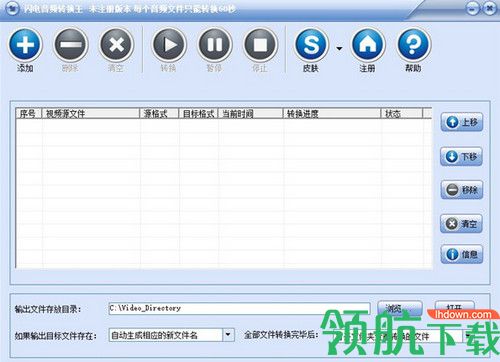Click the 信息 info button
Image resolution: width=500 pixels, height=362 pixels.
coord(462,254)
